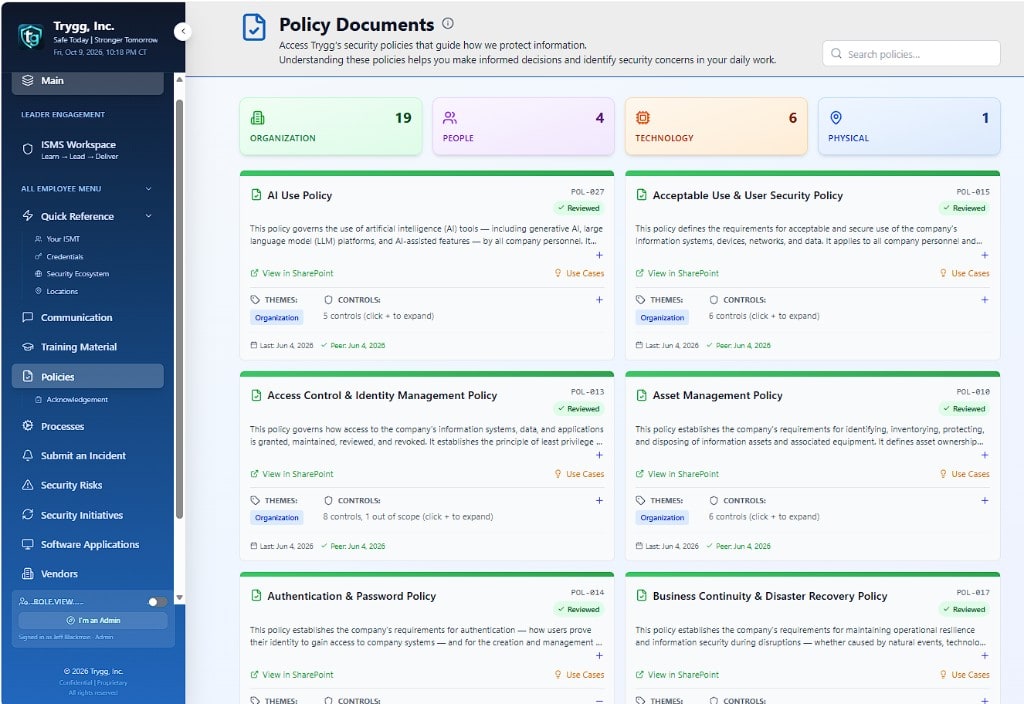
Task: Click the Quick Reference lightning icon
Action: tap(27, 216)
